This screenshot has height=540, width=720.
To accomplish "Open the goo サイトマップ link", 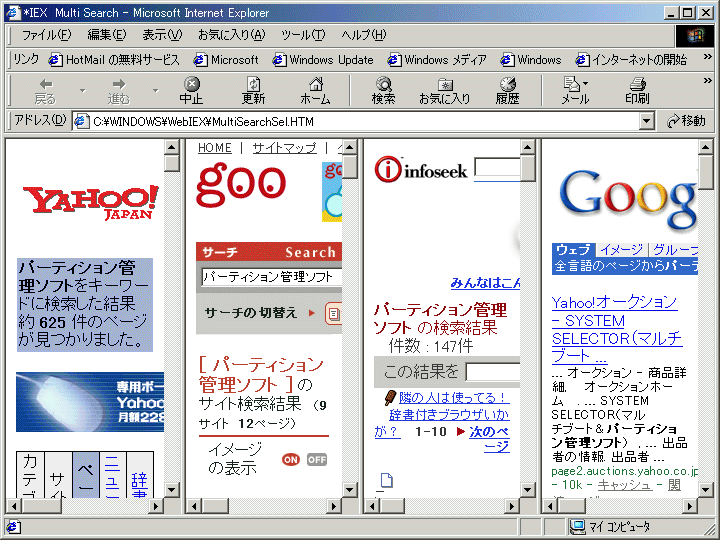I will [x=284, y=148].
